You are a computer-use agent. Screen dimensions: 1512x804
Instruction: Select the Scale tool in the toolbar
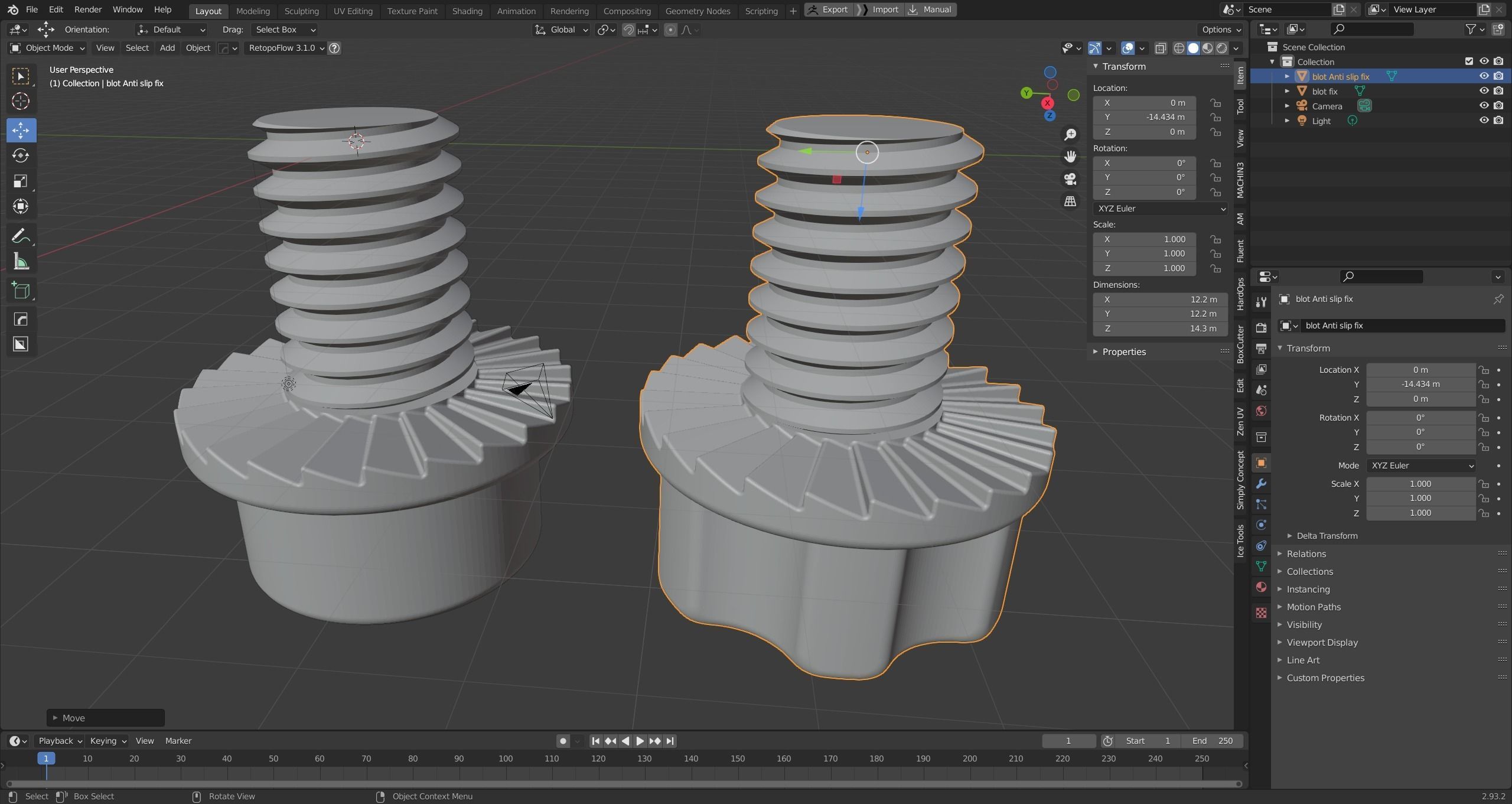coord(21,181)
